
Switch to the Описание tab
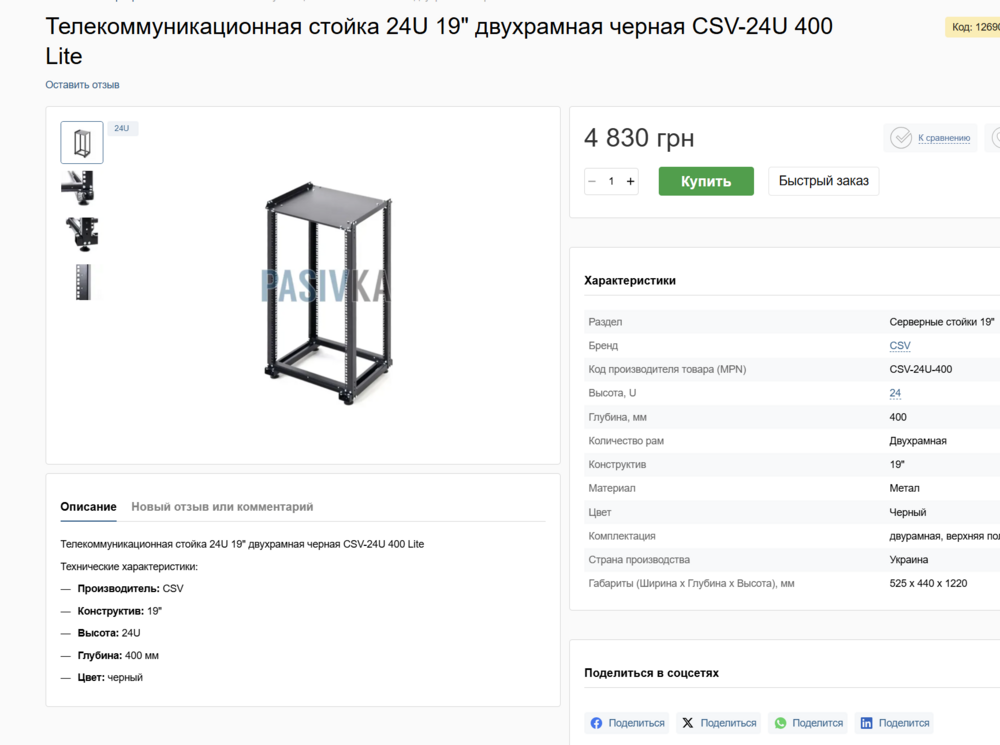tap(87, 507)
